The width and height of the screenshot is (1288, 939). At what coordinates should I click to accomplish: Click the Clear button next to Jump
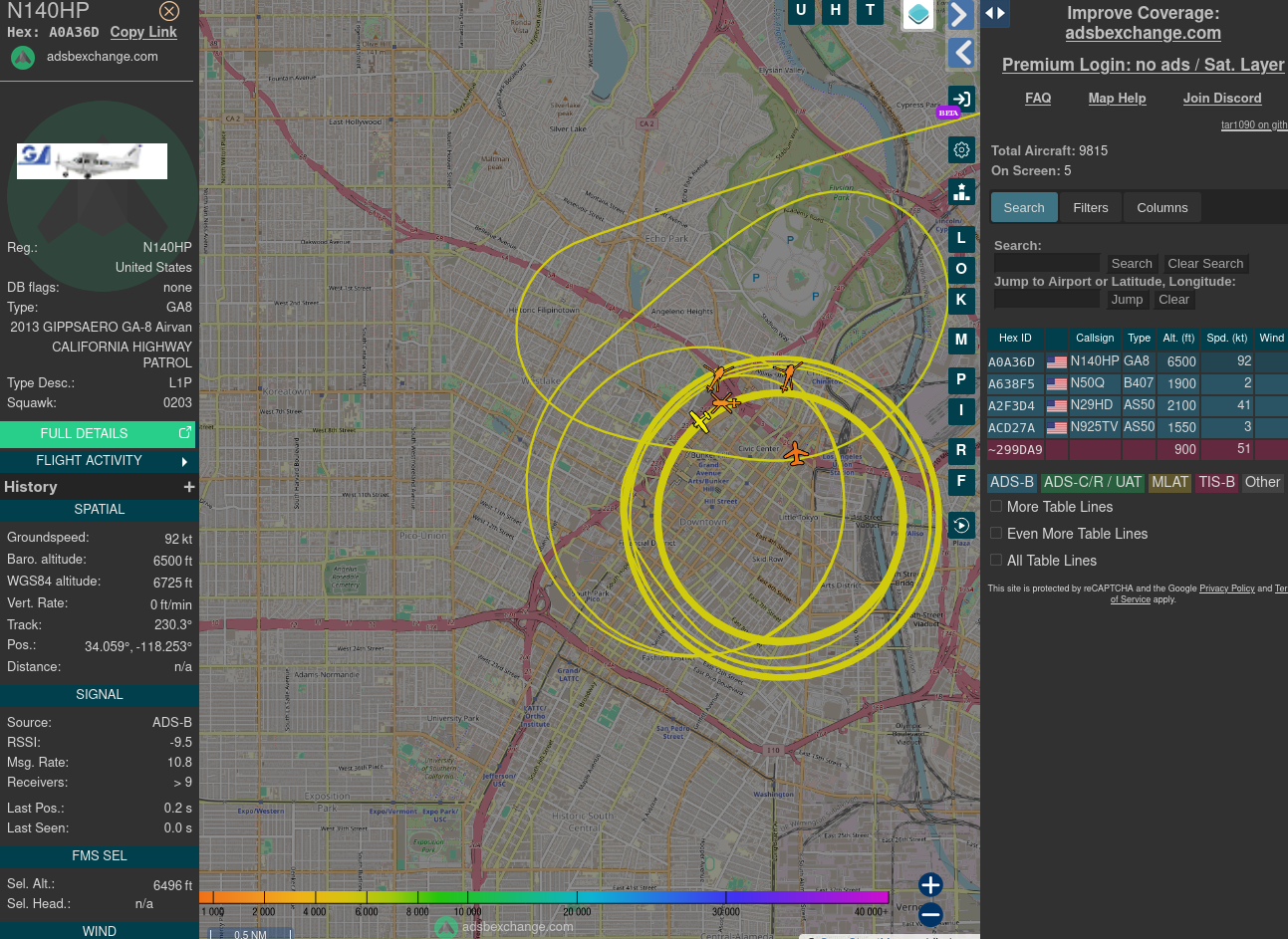click(x=1173, y=300)
